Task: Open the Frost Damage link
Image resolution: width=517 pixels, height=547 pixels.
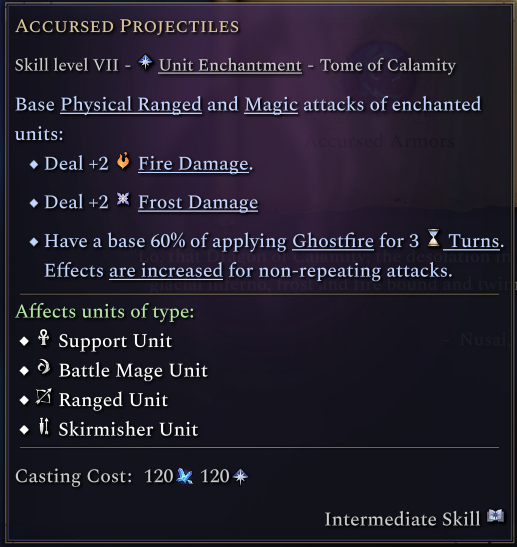Action: tap(198, 202)
